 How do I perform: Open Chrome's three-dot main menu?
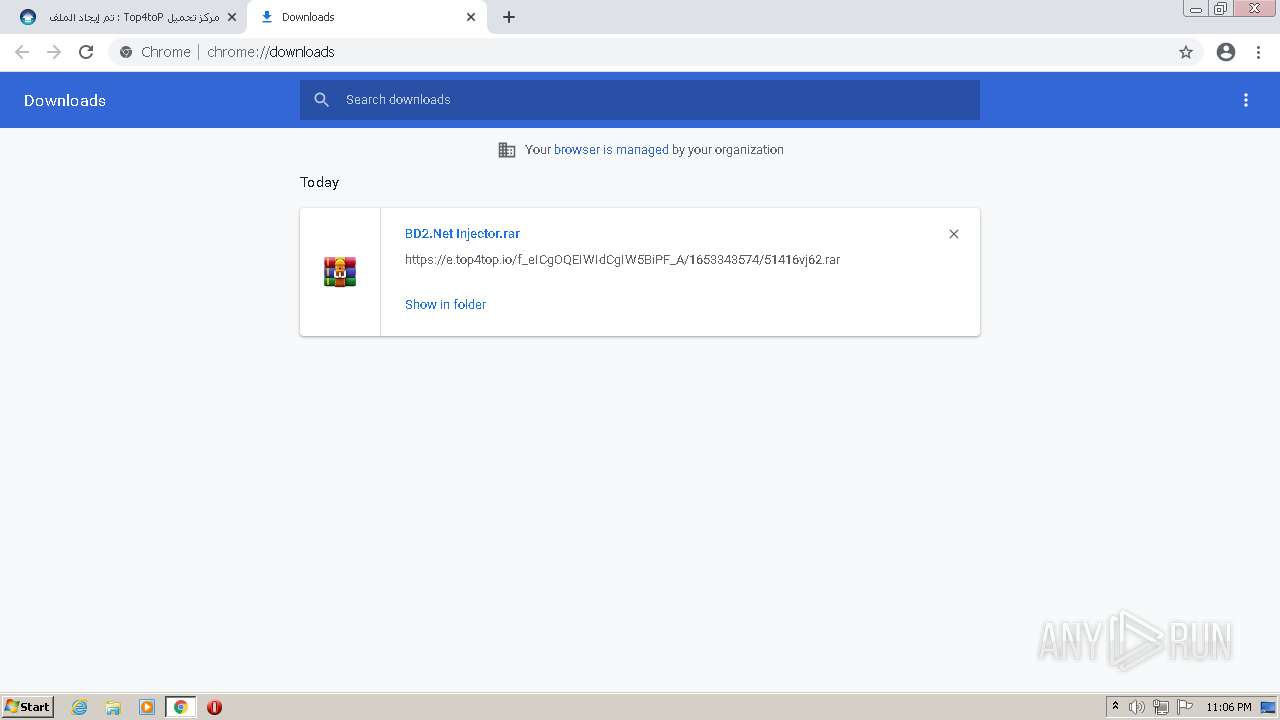1259,52
